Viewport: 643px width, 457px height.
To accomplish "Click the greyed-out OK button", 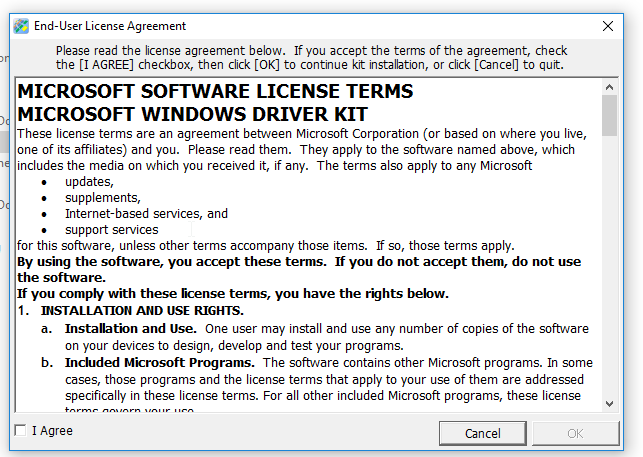I will pos(575,433).
